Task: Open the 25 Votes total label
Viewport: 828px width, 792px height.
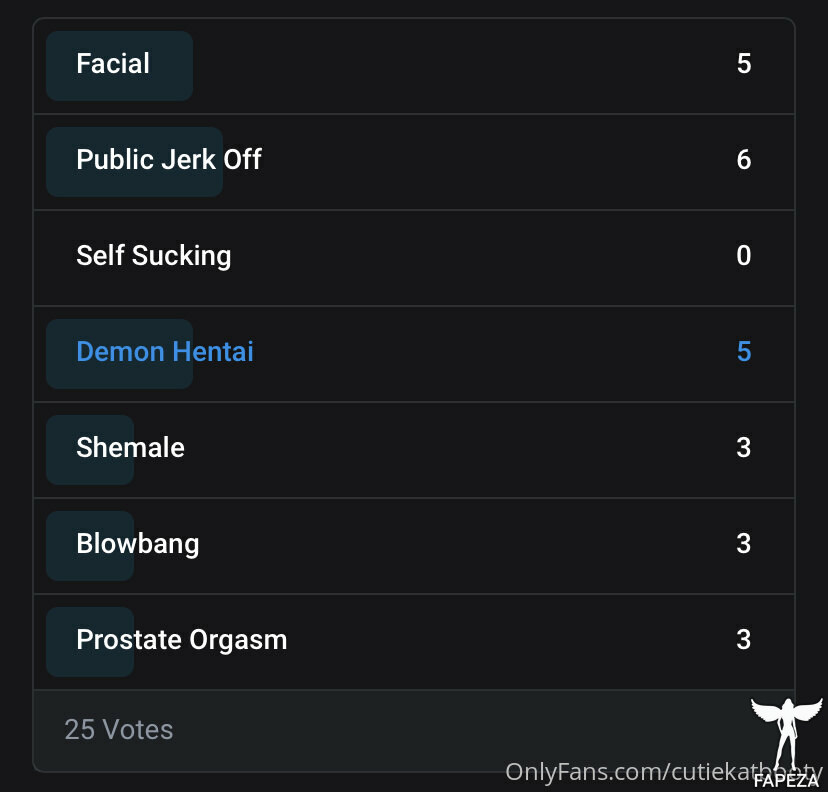Action: pyautogui.click(x=119, y=730)
